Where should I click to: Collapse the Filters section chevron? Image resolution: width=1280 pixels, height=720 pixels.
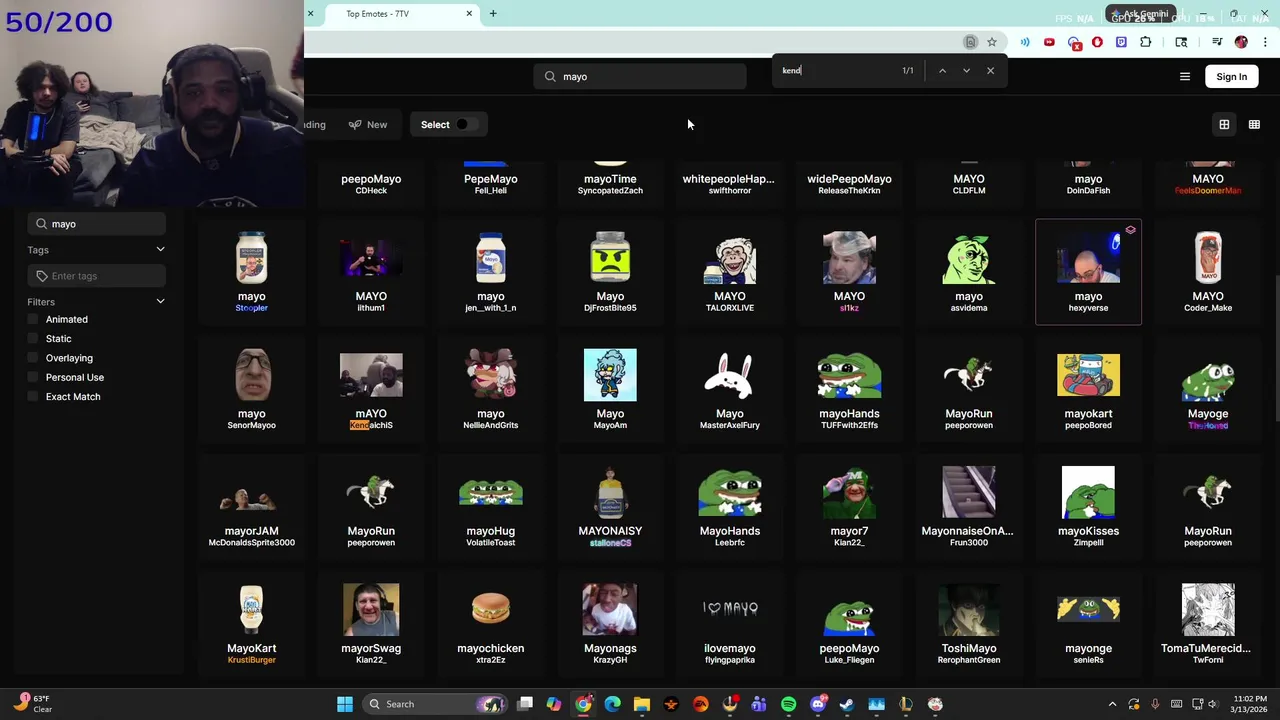[160, 302]
